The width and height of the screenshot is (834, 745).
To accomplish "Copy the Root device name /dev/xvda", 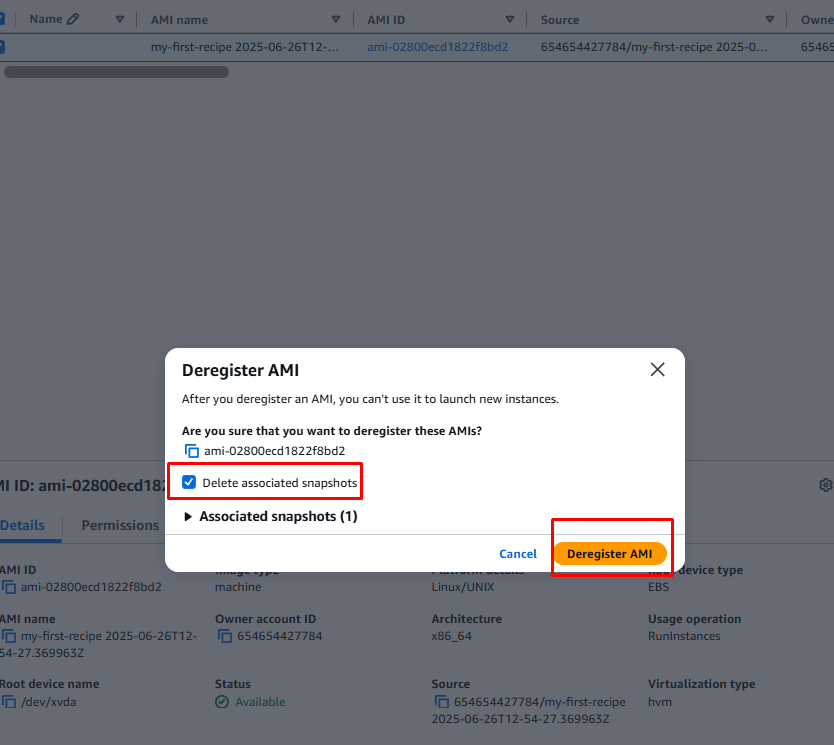I will pos(9,702).
